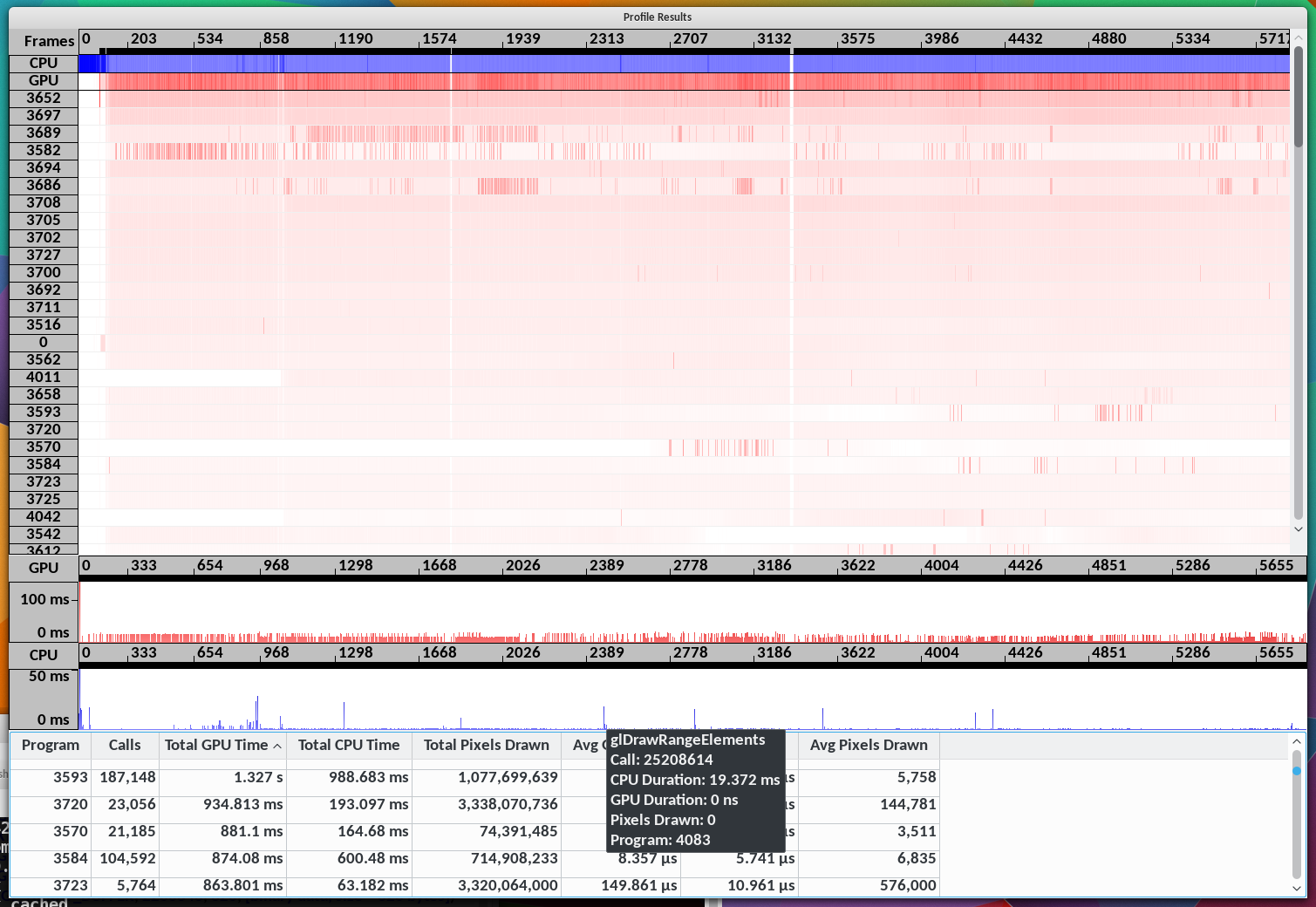Click the timeline panel's scroll-down arrow
Image resolution: width=1316 pixels, height=907 pixels.
coord(1299,529)
